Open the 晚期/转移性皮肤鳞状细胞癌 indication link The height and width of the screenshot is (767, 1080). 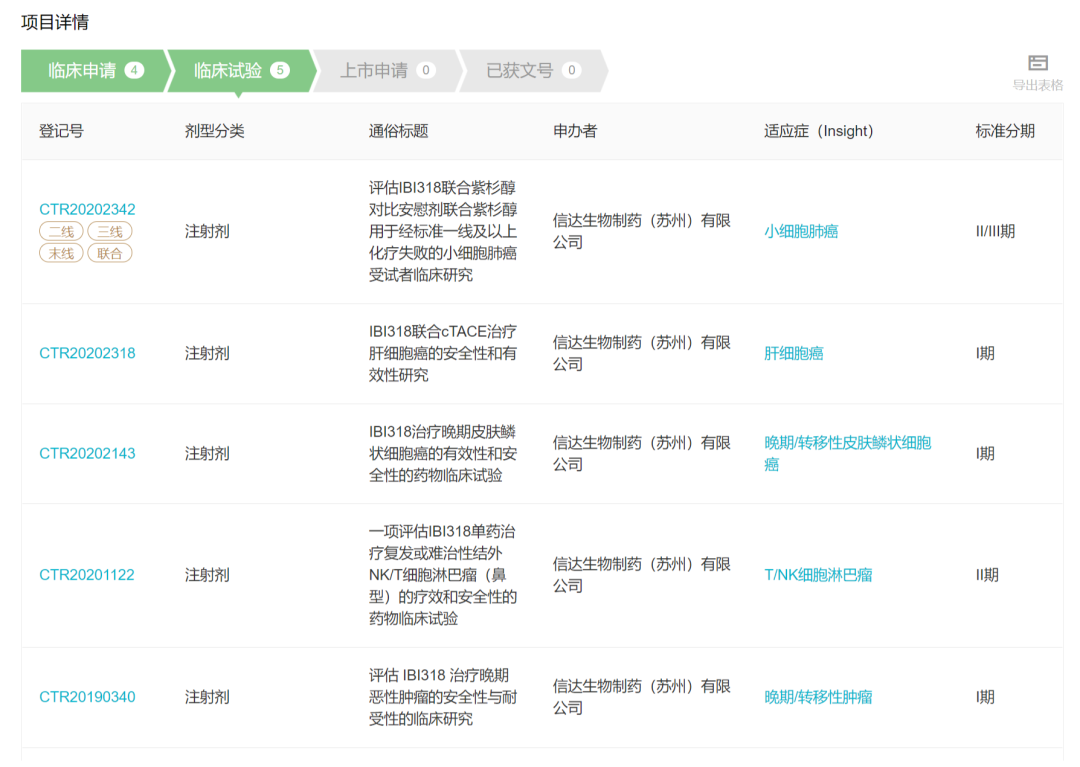pyautogui.click(x=847, y=454)
